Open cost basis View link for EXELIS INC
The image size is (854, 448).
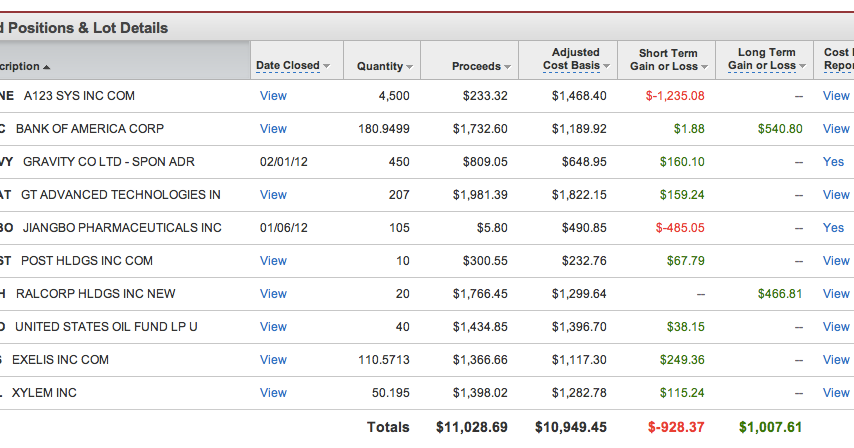(836, 360)
